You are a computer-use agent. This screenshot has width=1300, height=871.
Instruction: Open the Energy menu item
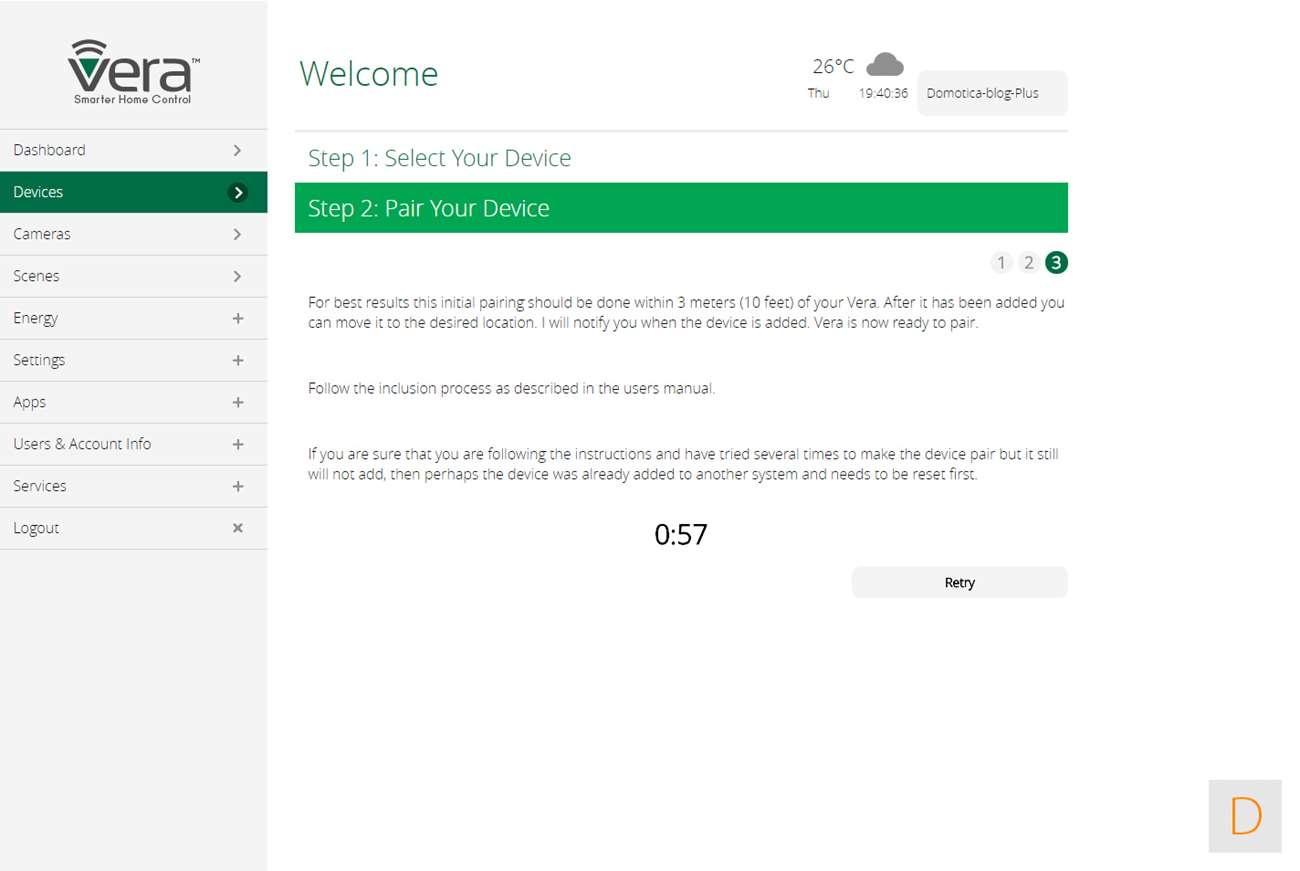134,318
